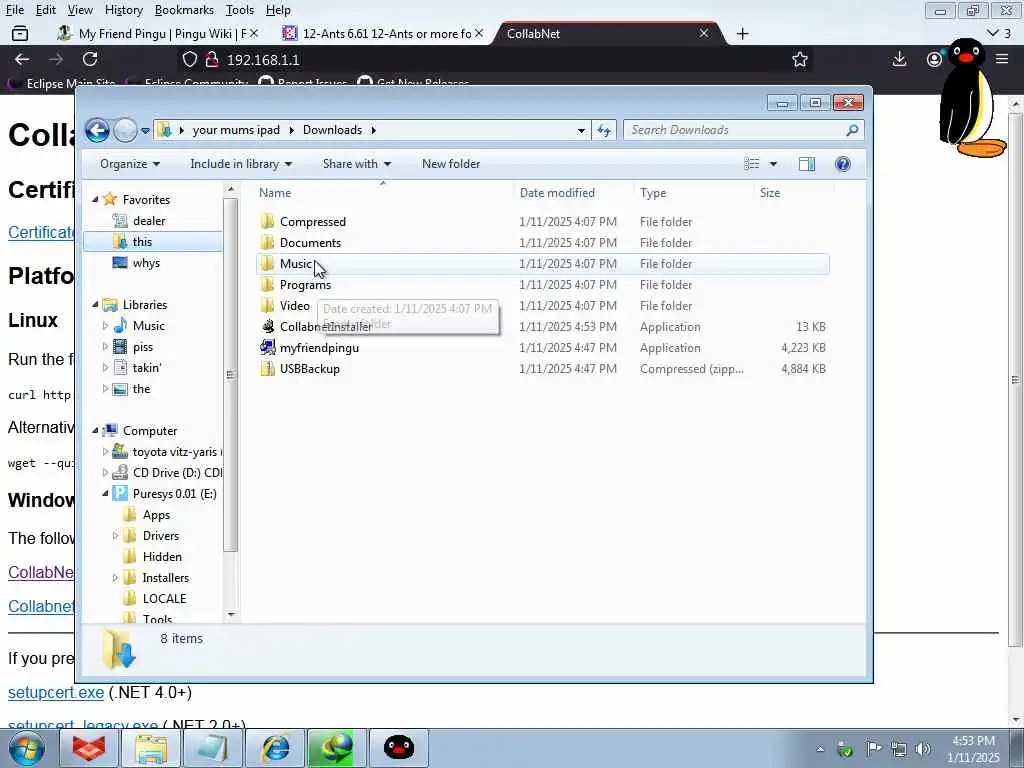The height and width of the screenshot is (768, 1024).
Task: Open the browser hamburger menu
Action: [x=1002, y=59]
